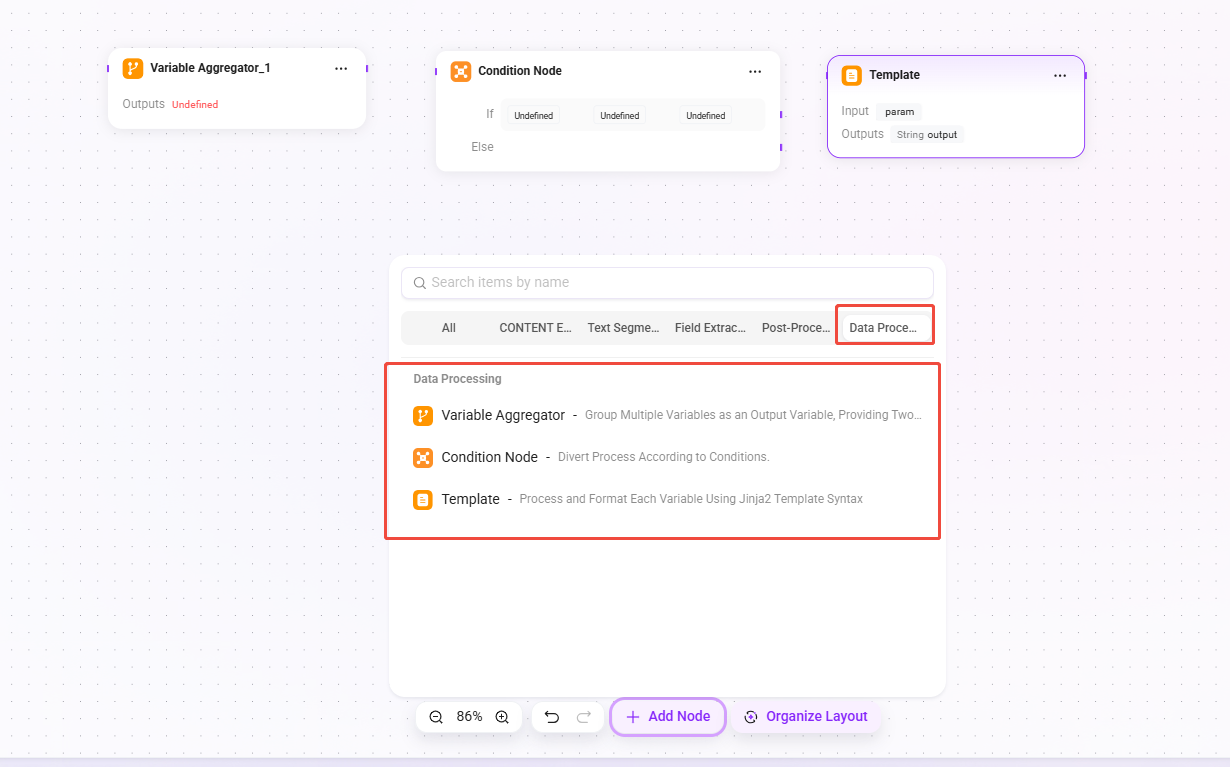Click the last Undefined field in If row

[705, 116]
